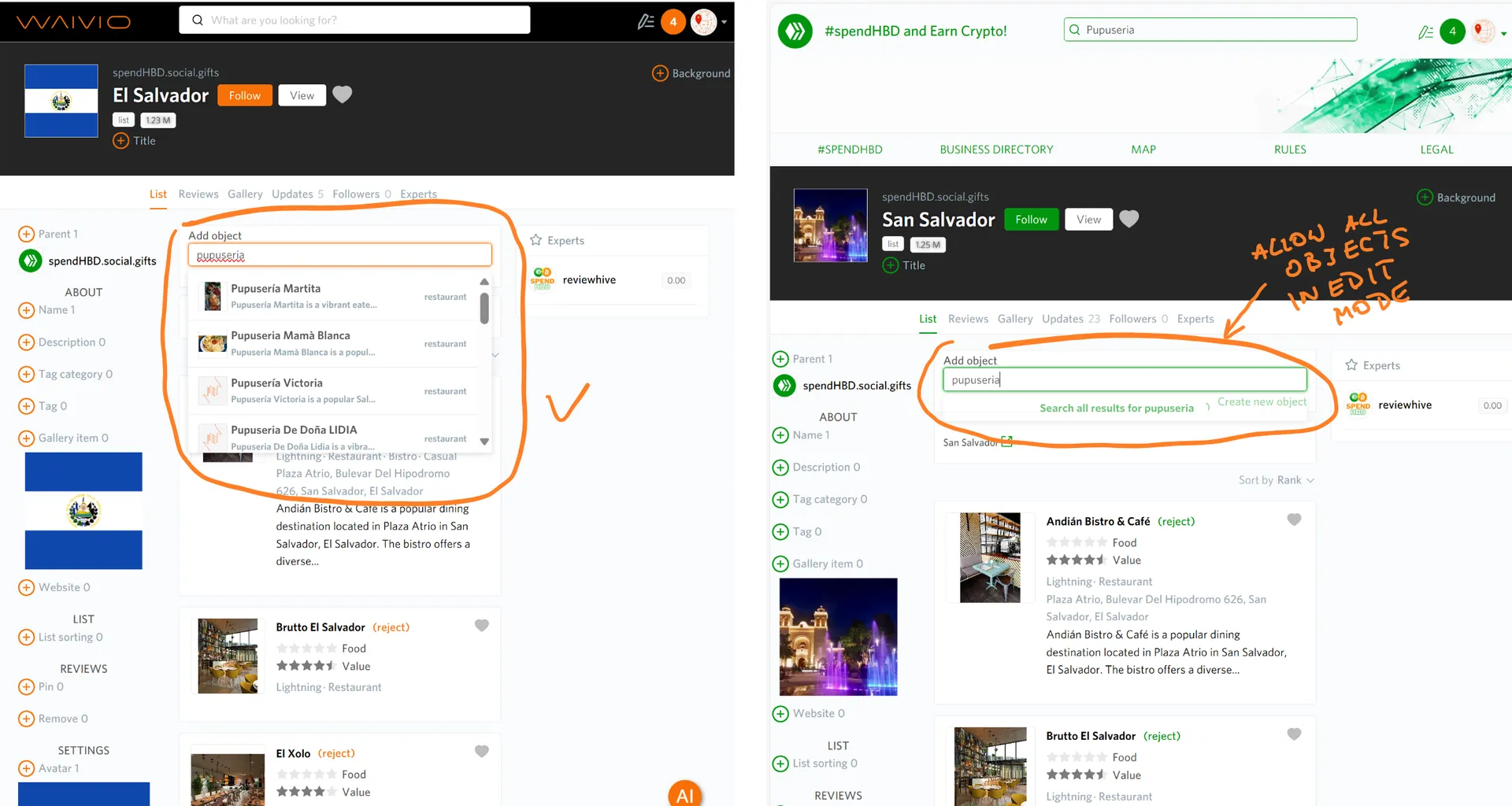Add Title plus icon under El Salvador
1512x806 pixels.
(x=120, y=141)
